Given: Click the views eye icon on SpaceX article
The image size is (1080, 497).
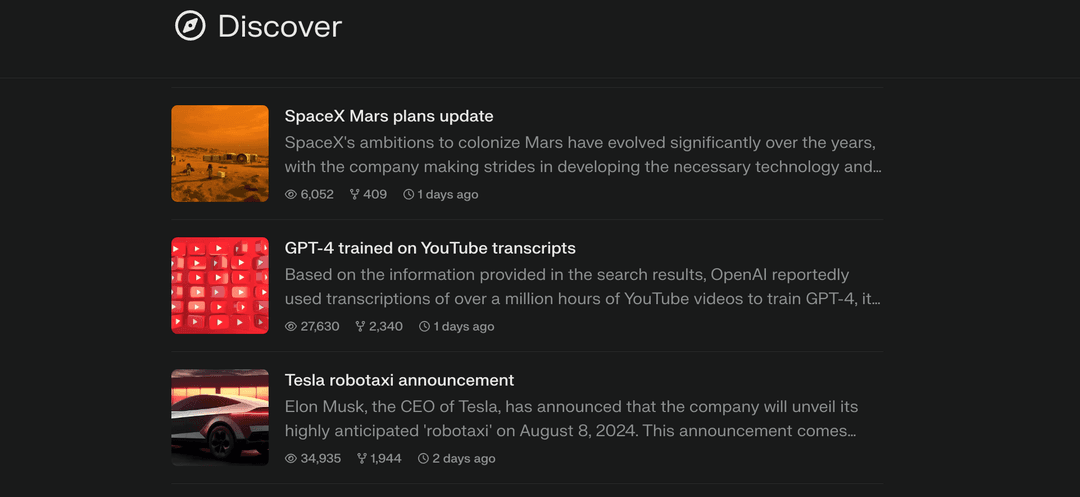Looking at the screenshot, I should [291, 194].
